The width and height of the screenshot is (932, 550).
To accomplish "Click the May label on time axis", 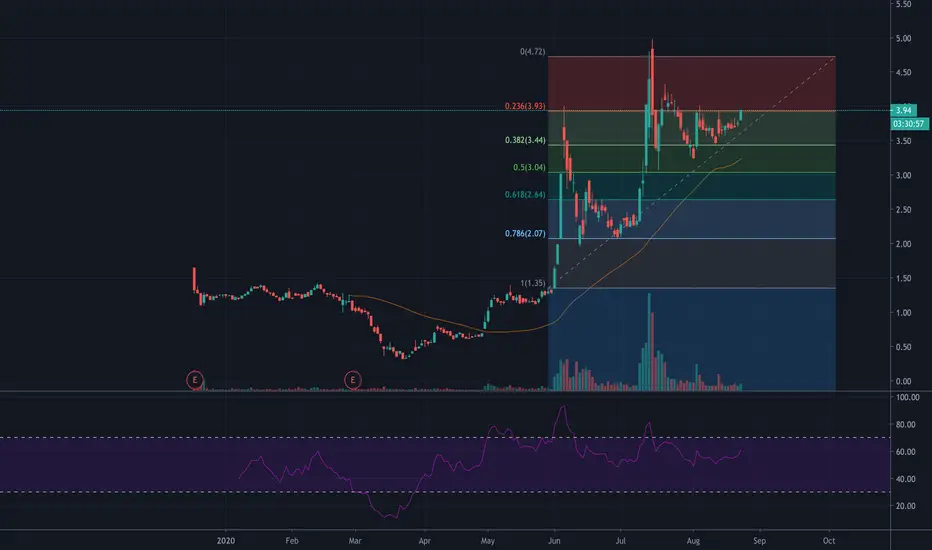I will click(487, 540).
